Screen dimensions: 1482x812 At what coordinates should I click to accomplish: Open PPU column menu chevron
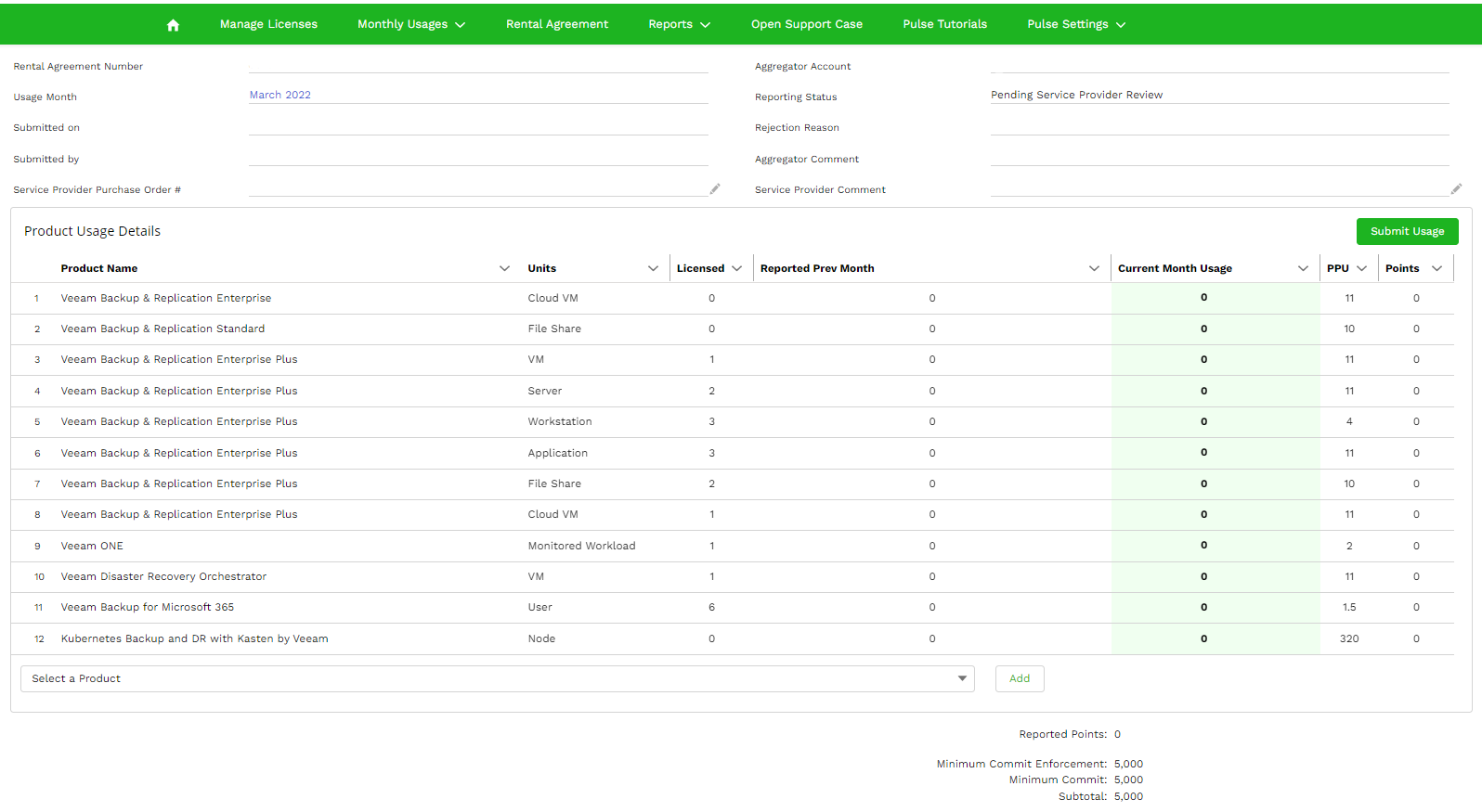tap(1362, 269)
